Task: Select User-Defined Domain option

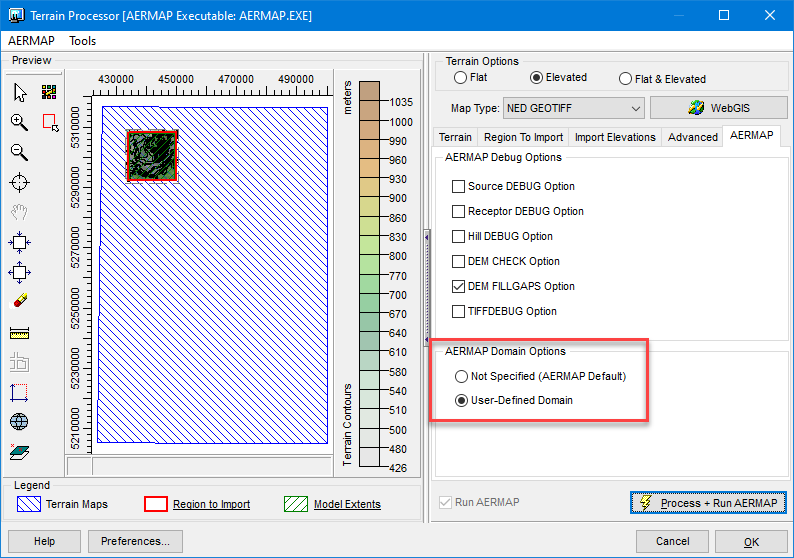Action: tap(461, 401)
